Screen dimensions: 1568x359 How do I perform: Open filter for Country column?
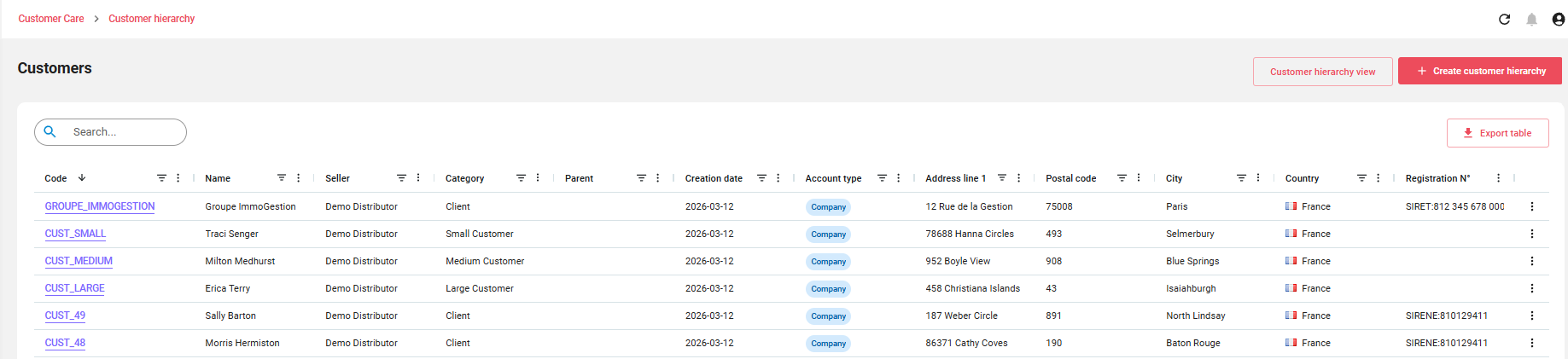pos(1361,177)
